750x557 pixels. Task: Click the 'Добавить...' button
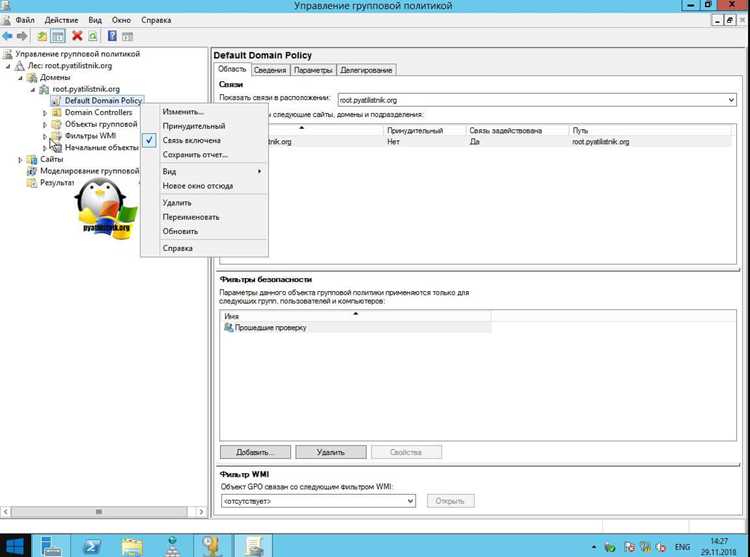tap(255, 452)
